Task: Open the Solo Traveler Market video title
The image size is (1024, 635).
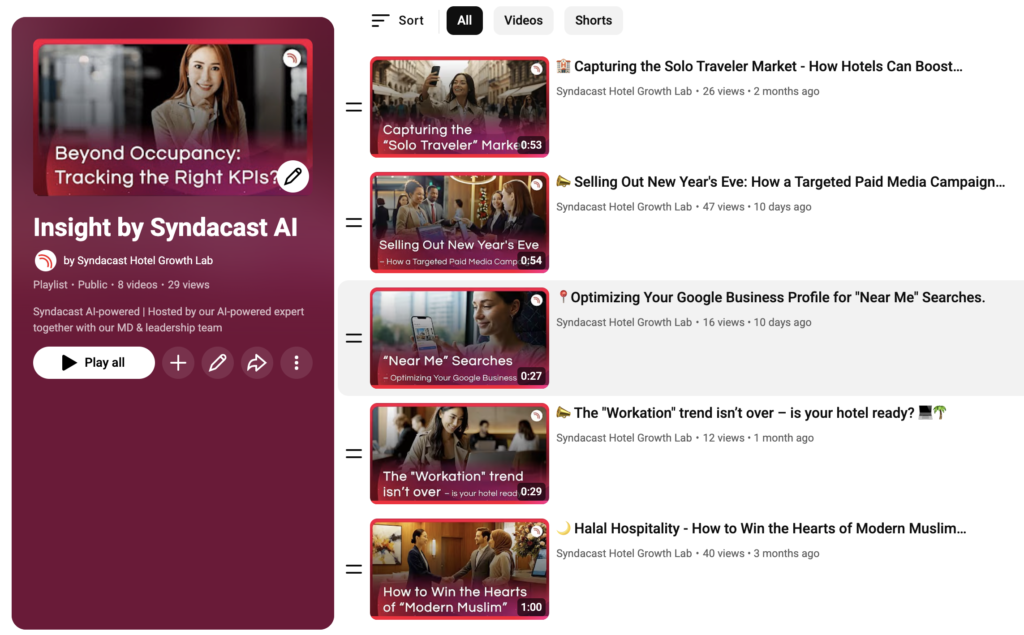Action: [767, 67]
